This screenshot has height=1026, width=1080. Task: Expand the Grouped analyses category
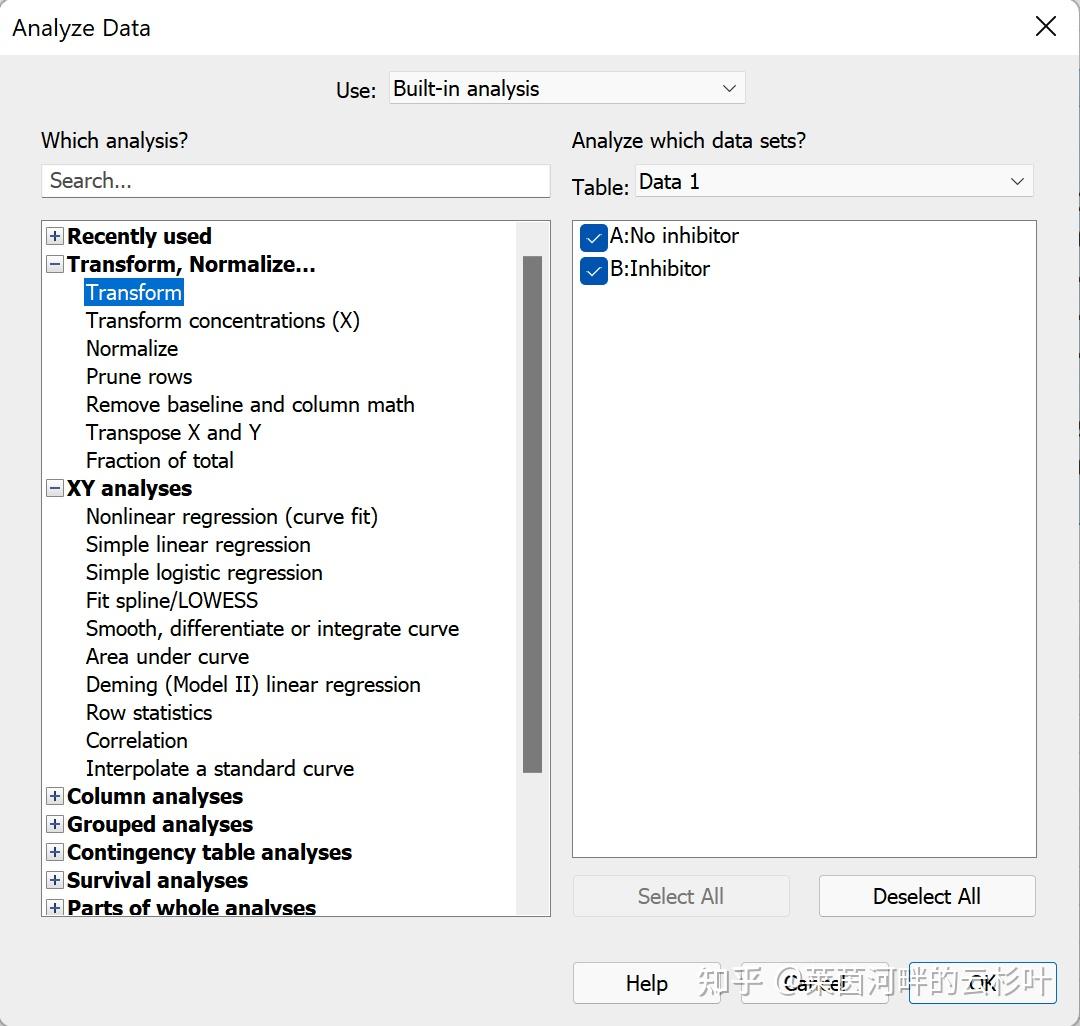tap(55, 825)
